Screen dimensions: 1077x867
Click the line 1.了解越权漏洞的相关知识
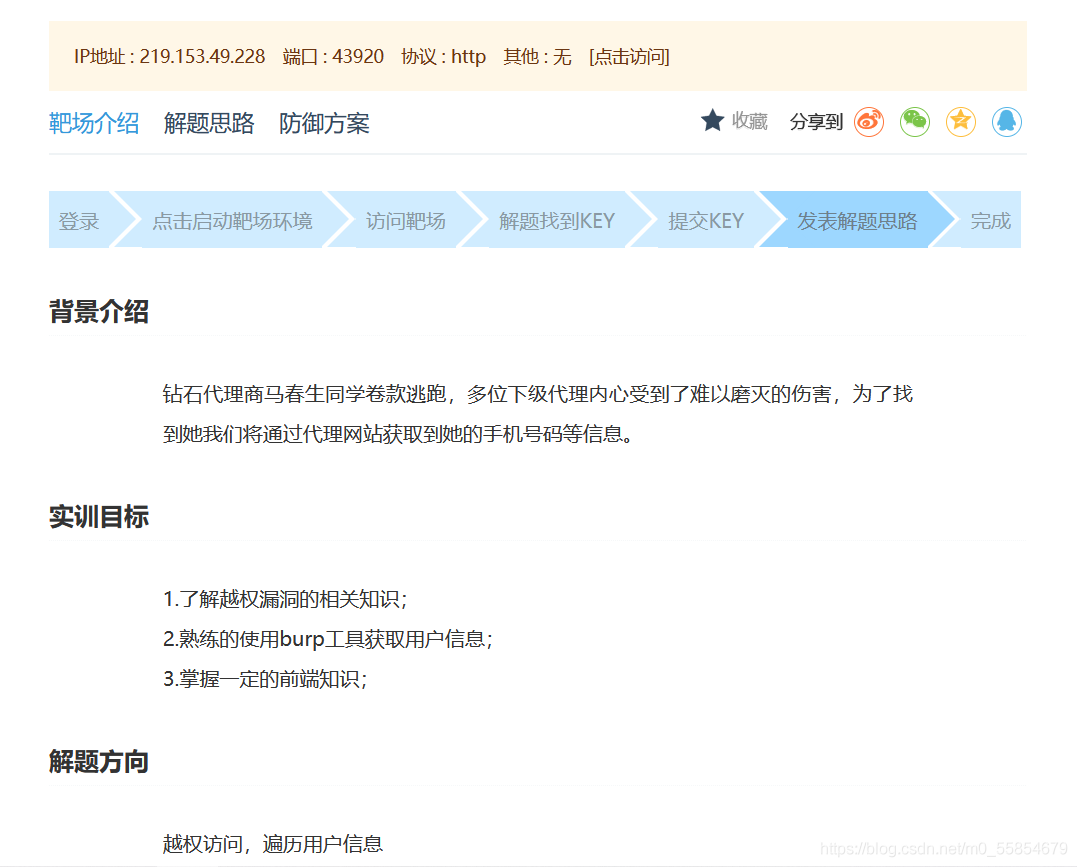point(285,599)
